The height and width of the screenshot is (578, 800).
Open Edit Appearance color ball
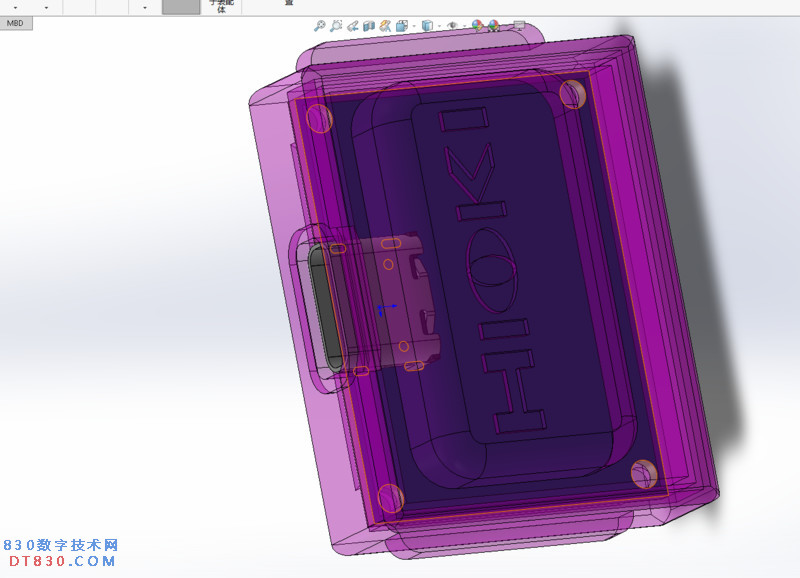478,26
